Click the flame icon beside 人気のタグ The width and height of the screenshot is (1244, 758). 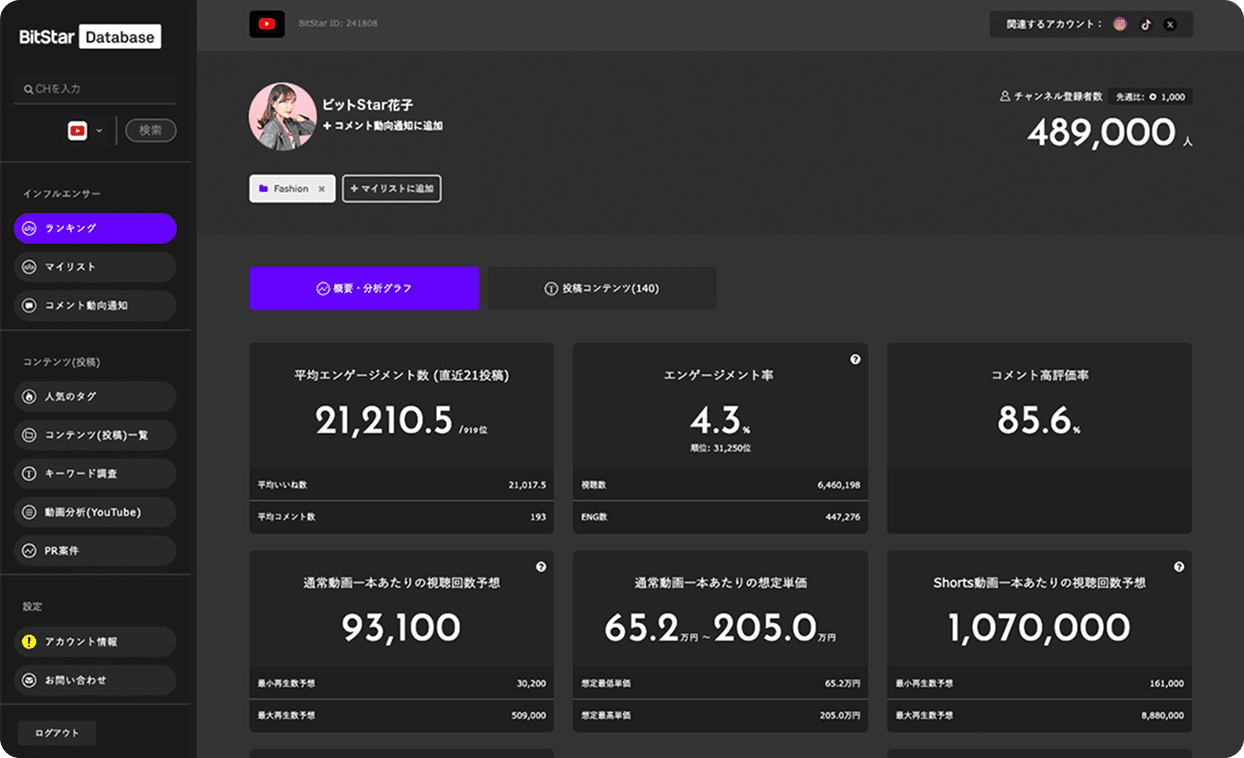30,396
